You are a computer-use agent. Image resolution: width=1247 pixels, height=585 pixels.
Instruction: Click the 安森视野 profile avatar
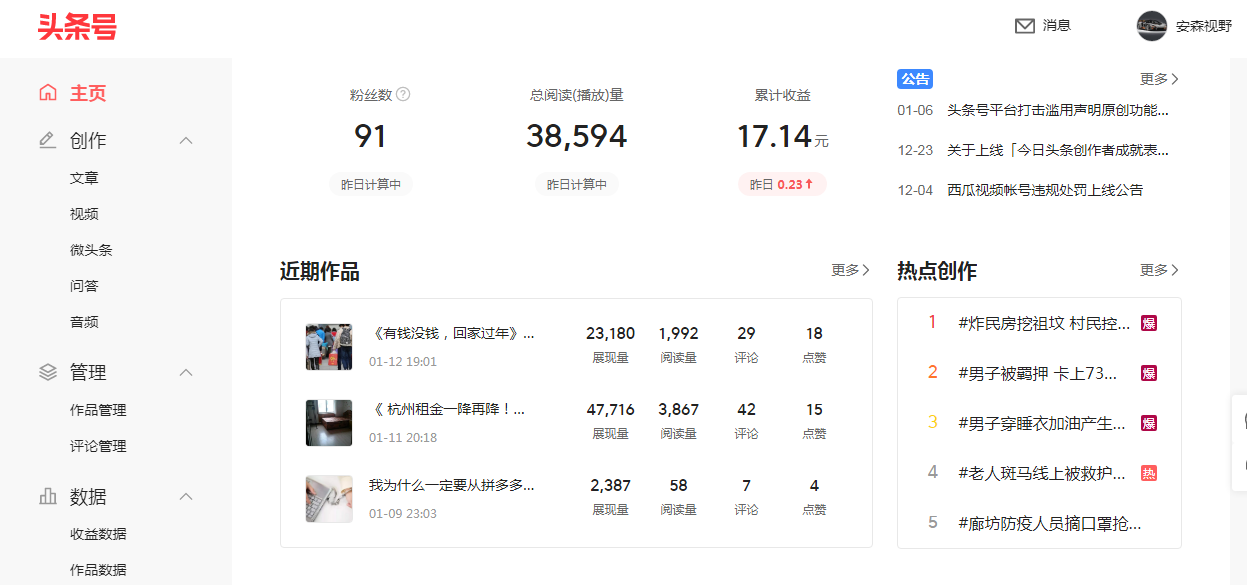coord(1152,26)
